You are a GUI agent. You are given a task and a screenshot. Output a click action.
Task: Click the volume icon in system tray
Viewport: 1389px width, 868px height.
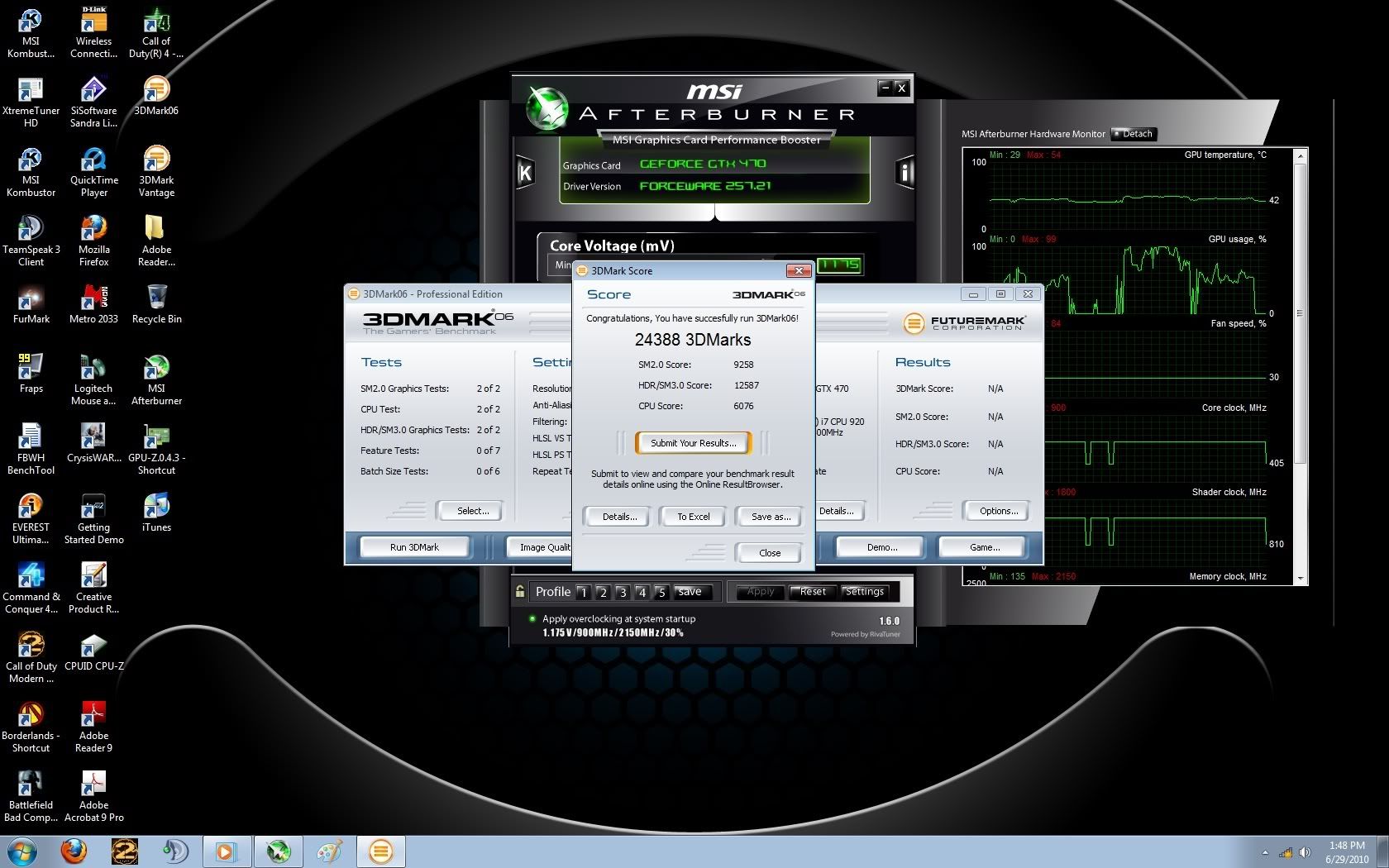click(x=1305, y=852)
